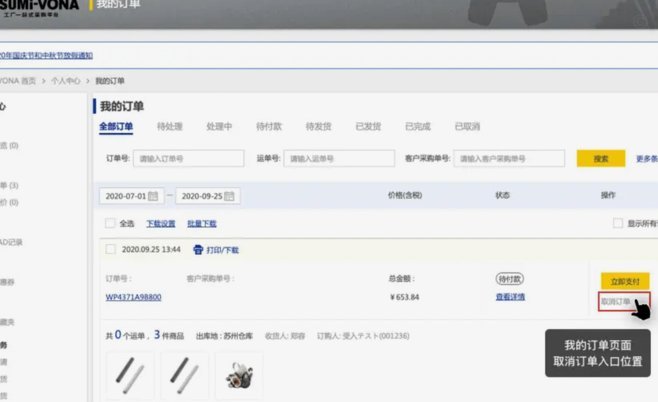Screen dimensions: 658x402
Task: Click the SUMI-VONA logo
Action: (x=39, y=8)
